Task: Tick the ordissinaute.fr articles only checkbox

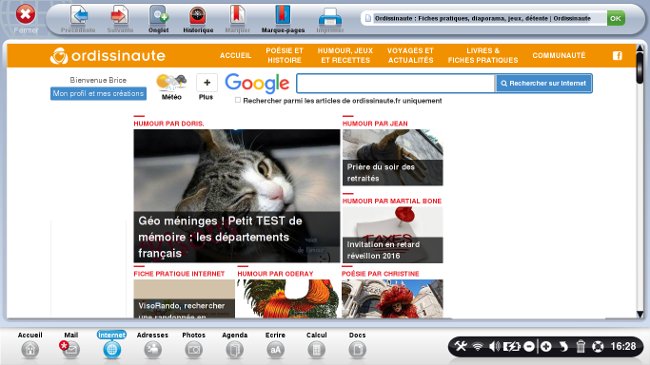Action: 238,100
